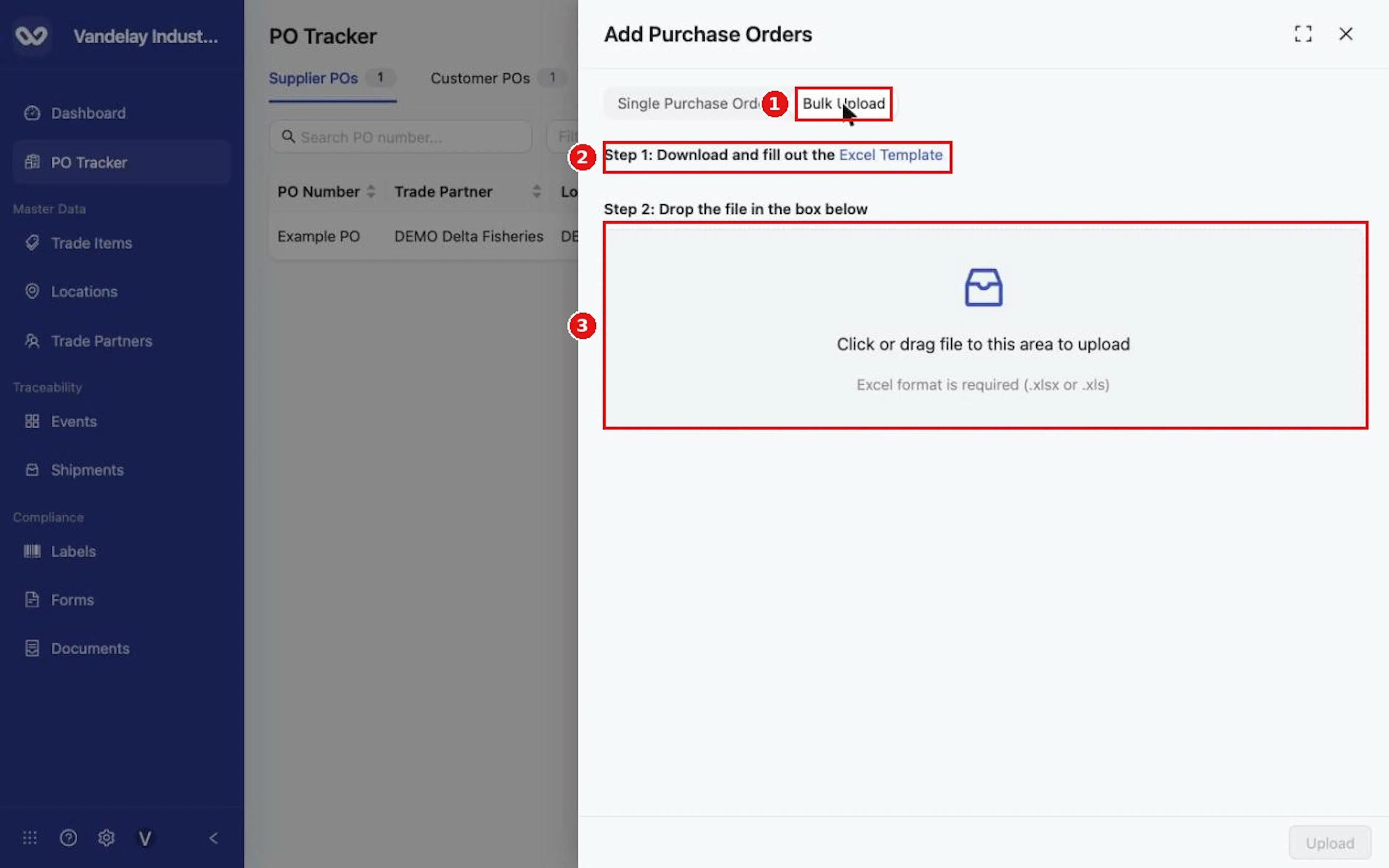Screen dimensions: 1389x868
Task: Click the Vandelay Industries organization name
Action: pos(146,37)
